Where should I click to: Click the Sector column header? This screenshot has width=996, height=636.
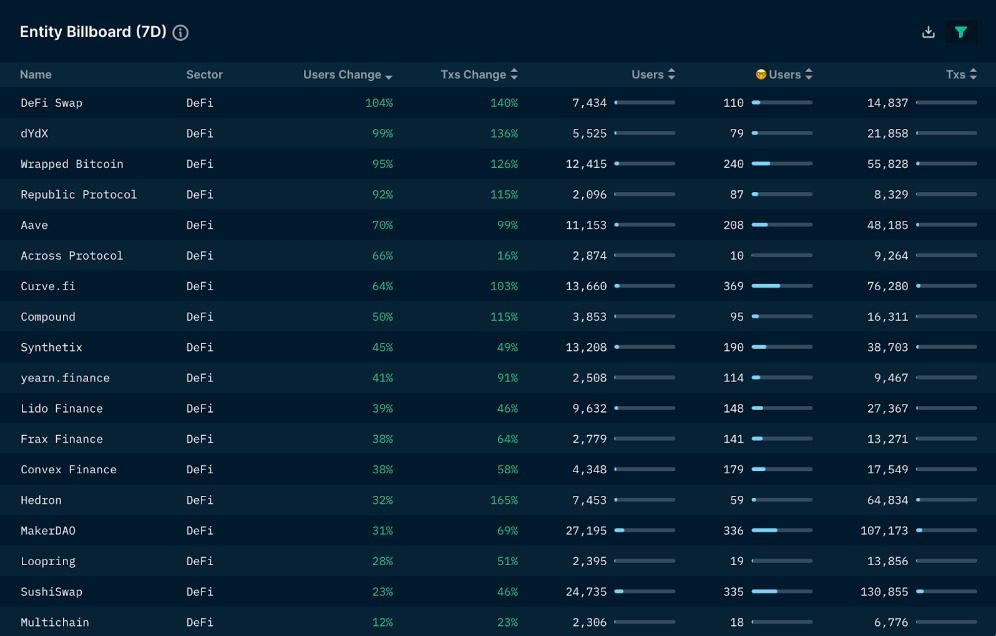point(205,74)
